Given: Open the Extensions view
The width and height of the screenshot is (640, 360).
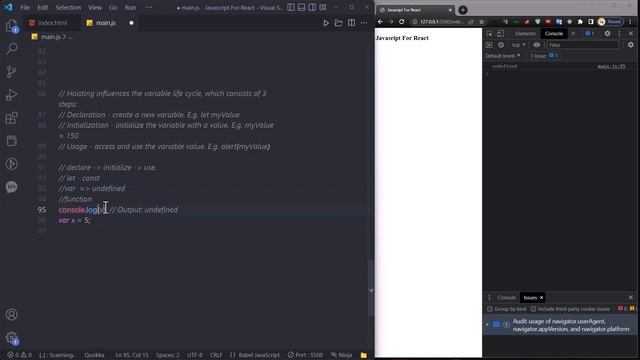Looking at the screenshot, I should [11, 118].
